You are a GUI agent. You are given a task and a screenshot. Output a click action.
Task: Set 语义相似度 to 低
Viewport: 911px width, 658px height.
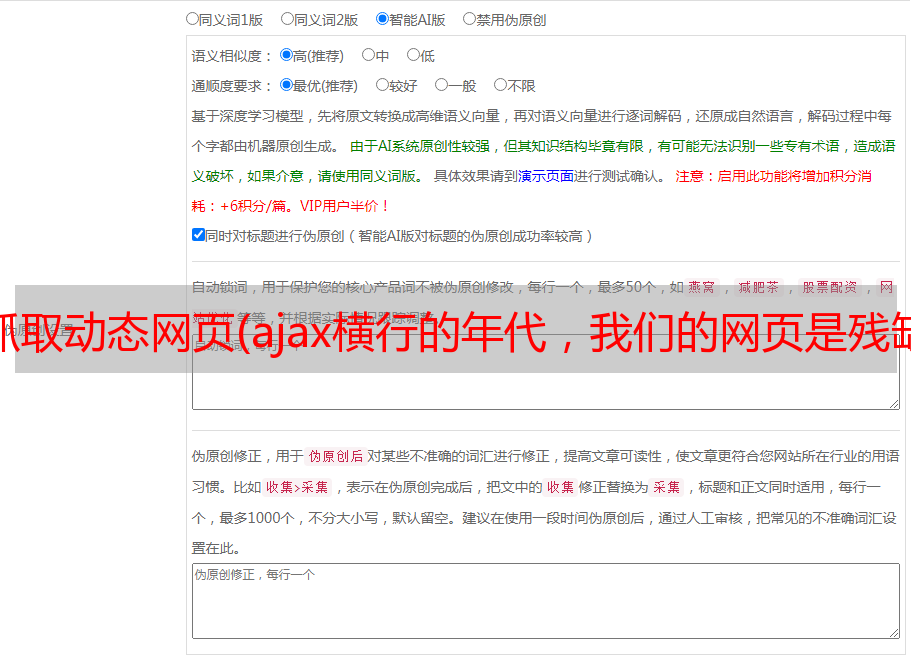413,55
